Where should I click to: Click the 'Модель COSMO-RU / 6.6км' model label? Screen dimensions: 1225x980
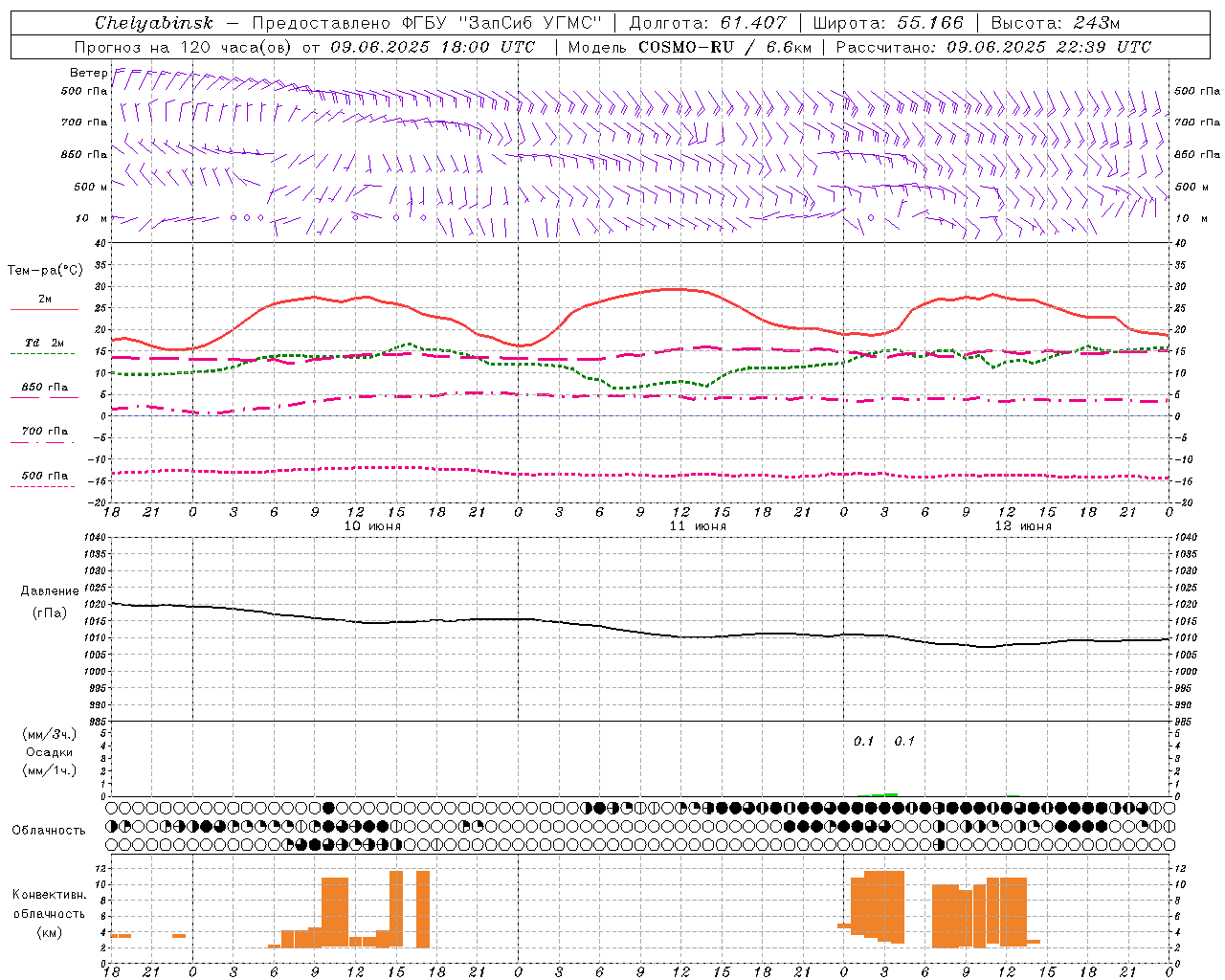coord(690,47)
